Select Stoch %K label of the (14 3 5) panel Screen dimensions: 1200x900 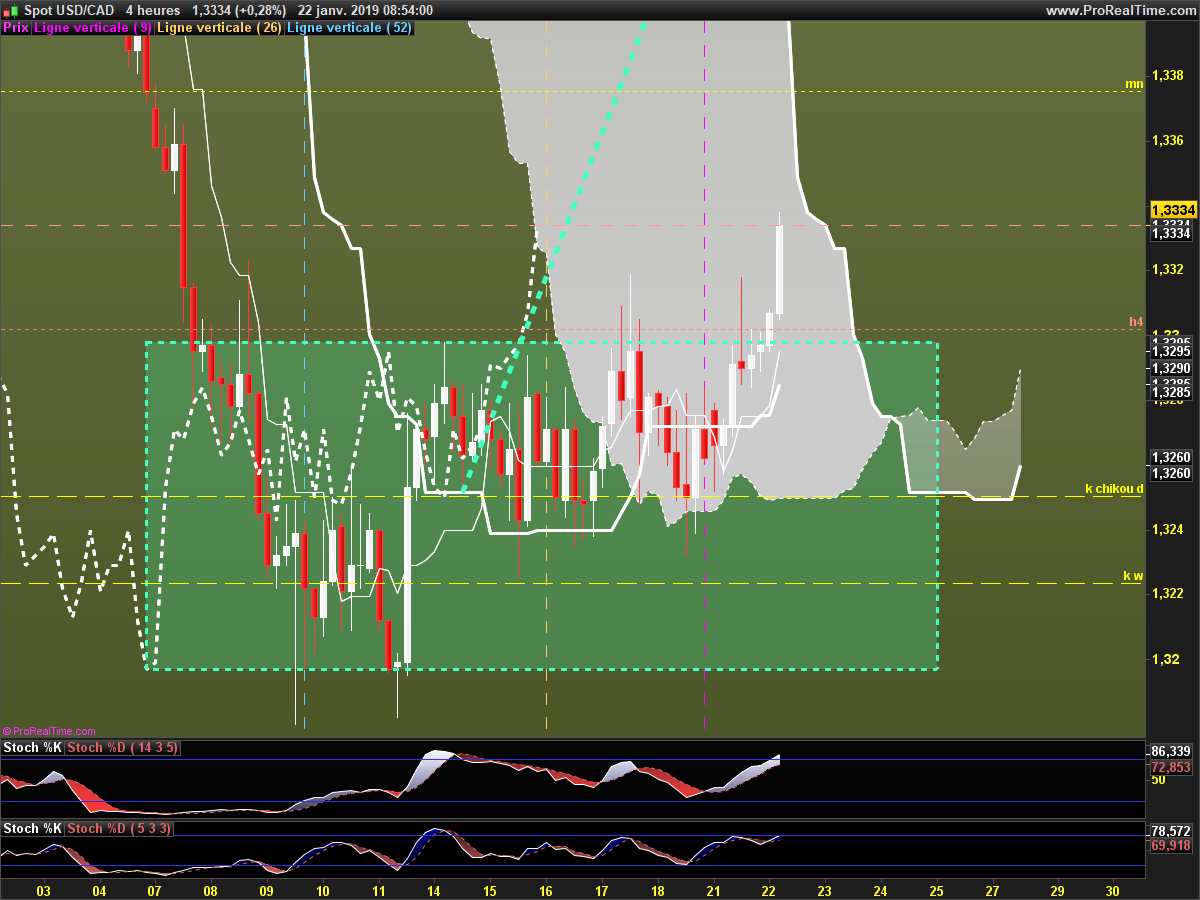(32, 748)
